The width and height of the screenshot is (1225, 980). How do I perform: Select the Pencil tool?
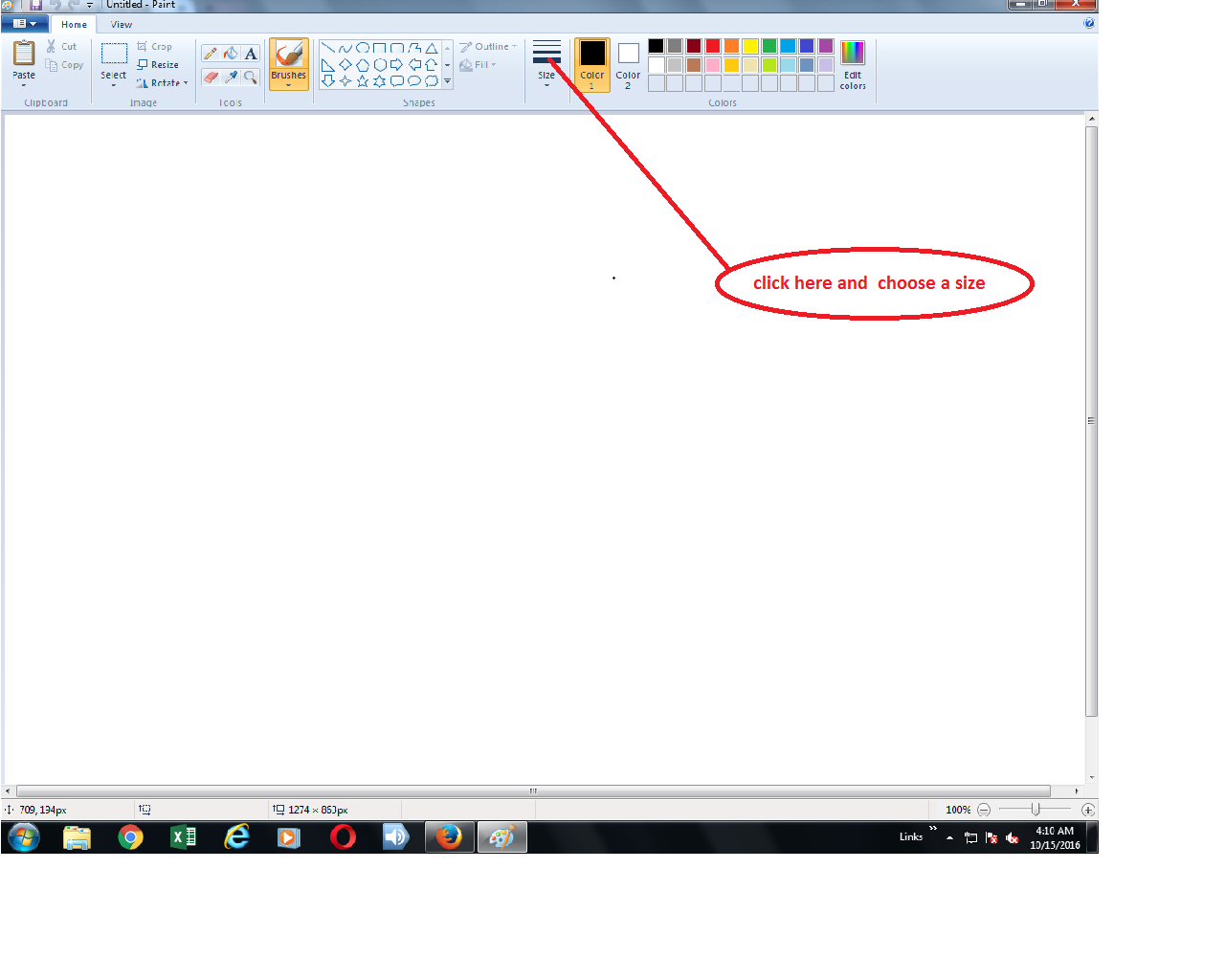(210, 54)
